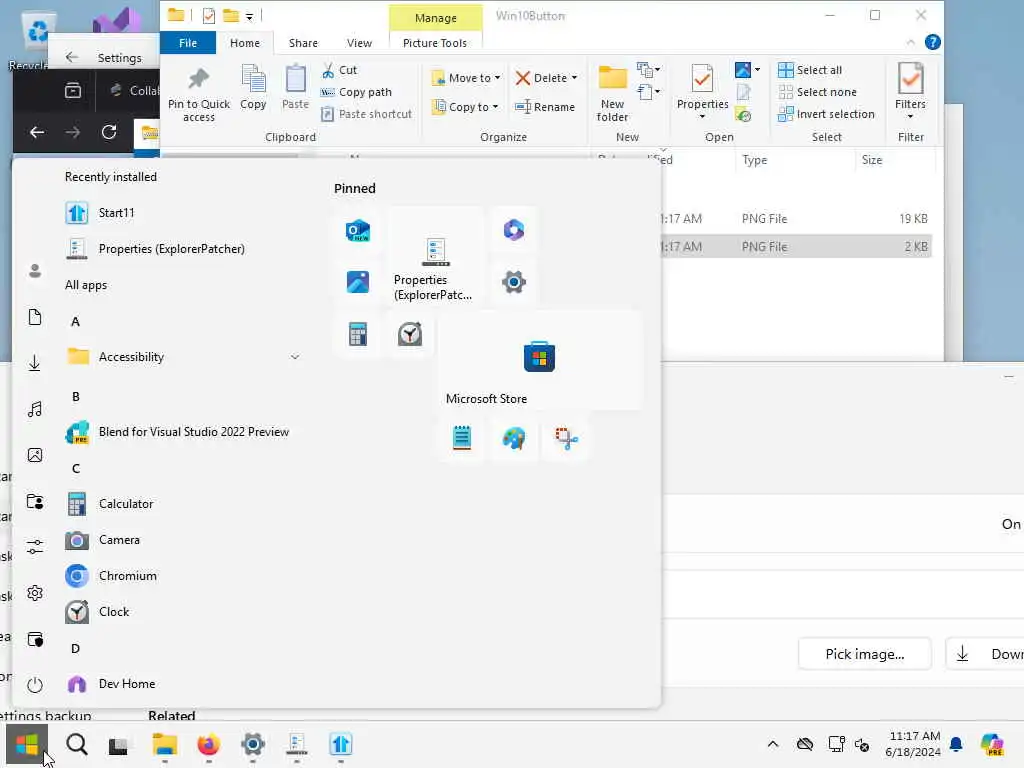
Task: Click Pin to Quick access
Action: point(199,93)
